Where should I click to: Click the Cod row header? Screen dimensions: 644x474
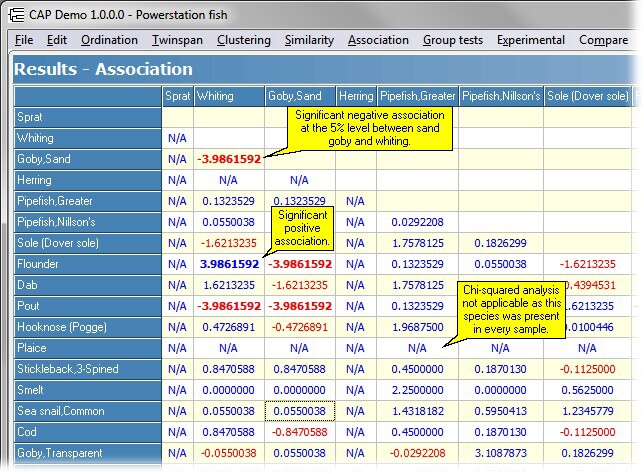click(x=87, y=432)
